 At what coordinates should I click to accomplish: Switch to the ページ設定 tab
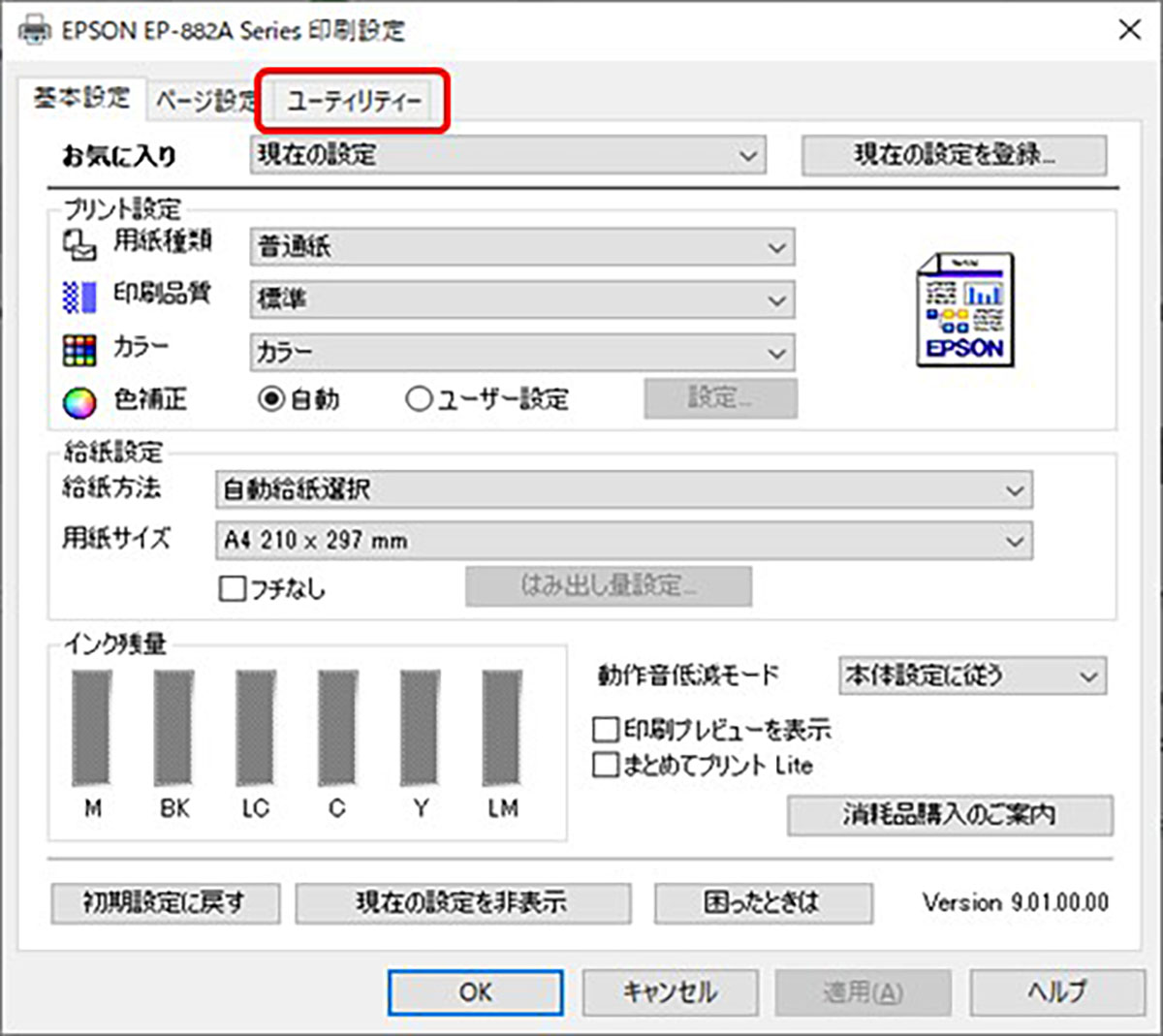(x=204, y=100)
